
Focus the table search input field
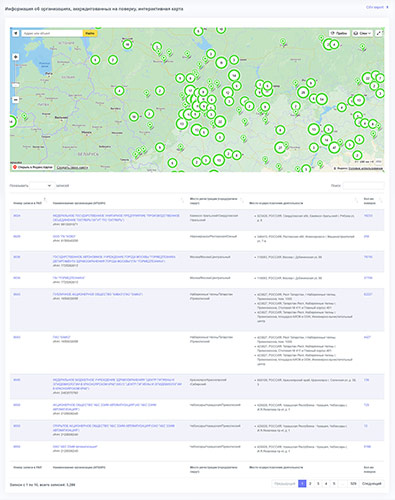pos(363,186)
